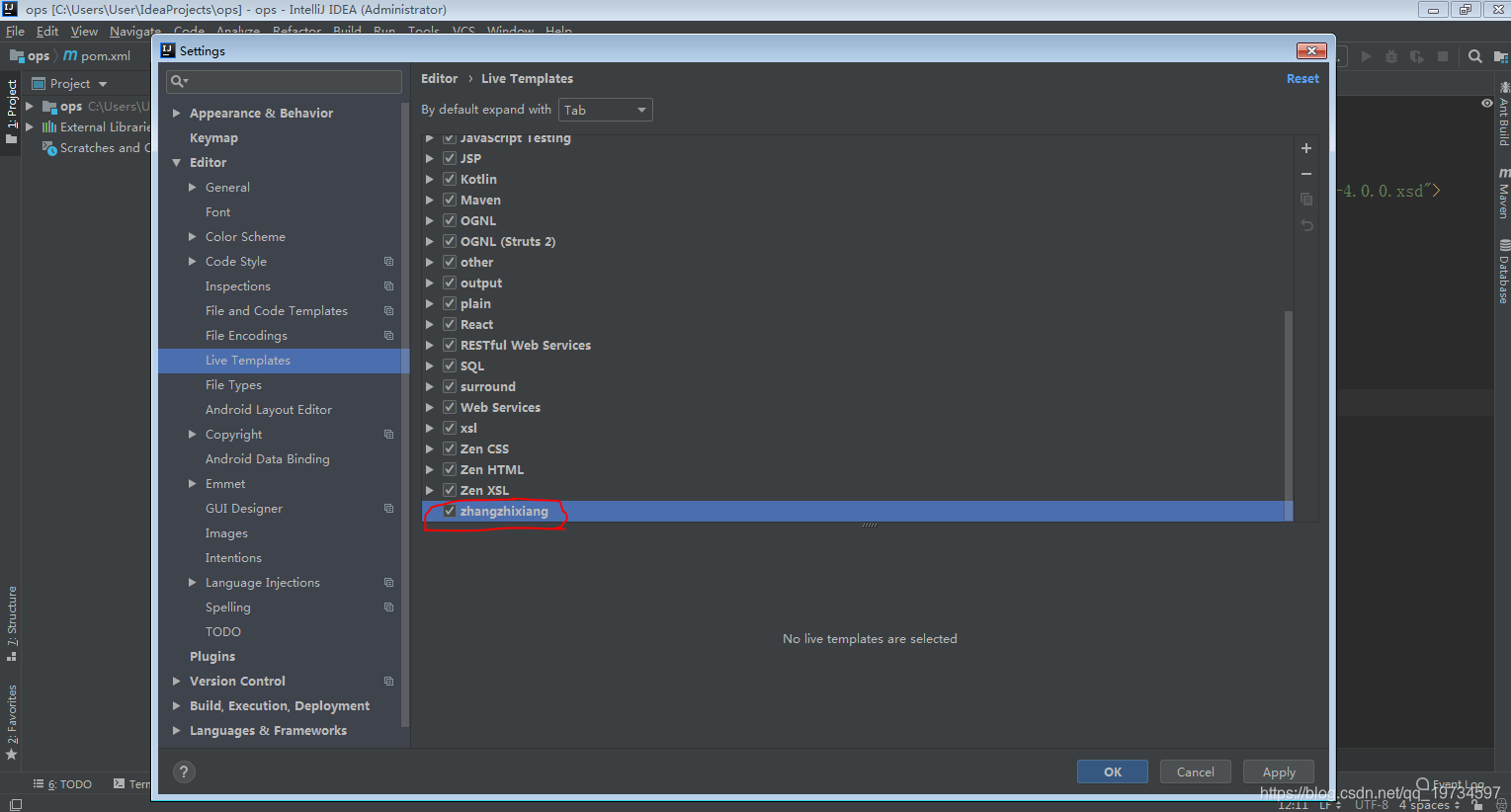Open the View menu
Screen dimensions: 1511x812
point(84,31)
